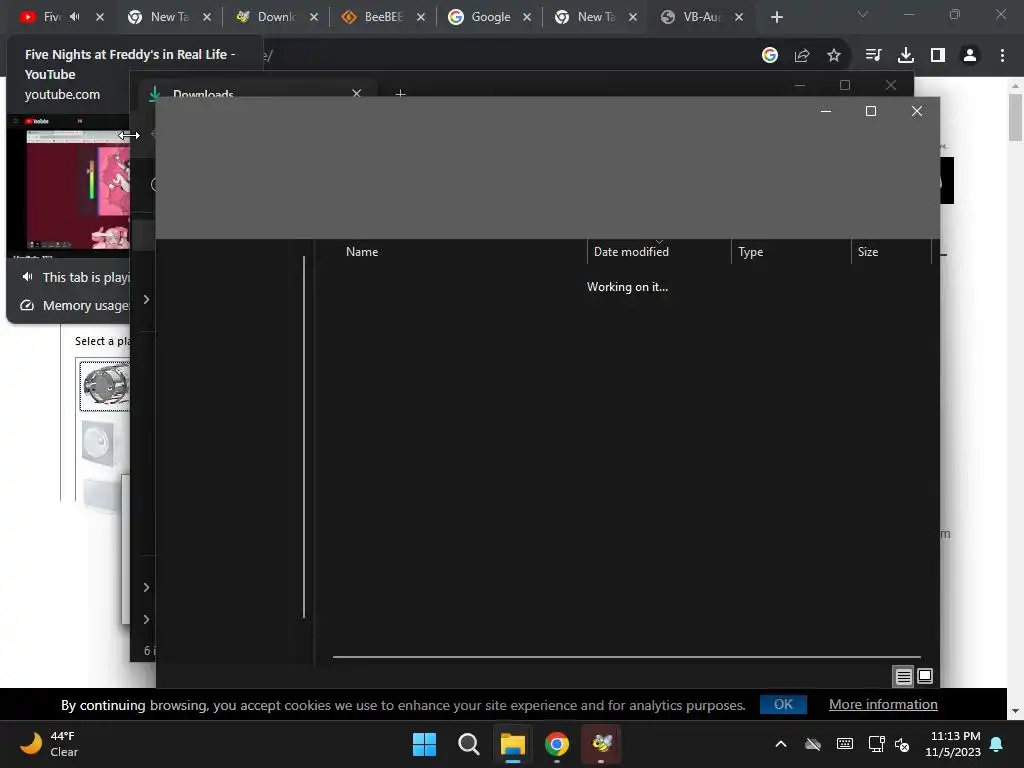Open the clock and date flyout

[x=953, y=744]
